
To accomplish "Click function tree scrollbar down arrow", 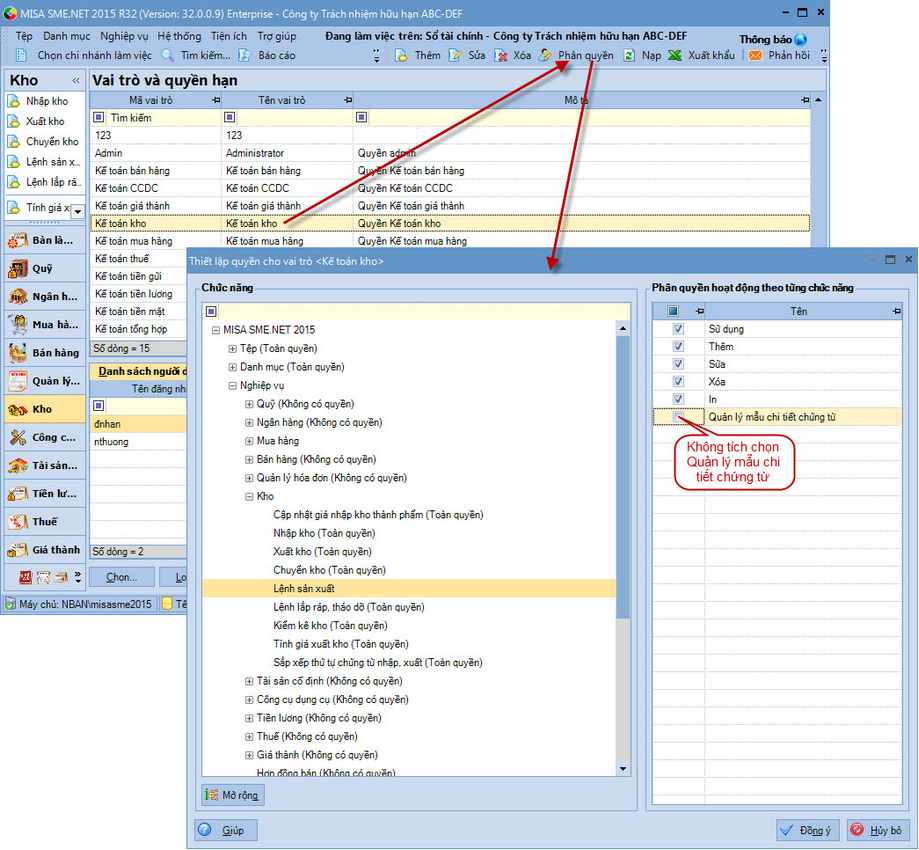I will click(x=623, y=769).
